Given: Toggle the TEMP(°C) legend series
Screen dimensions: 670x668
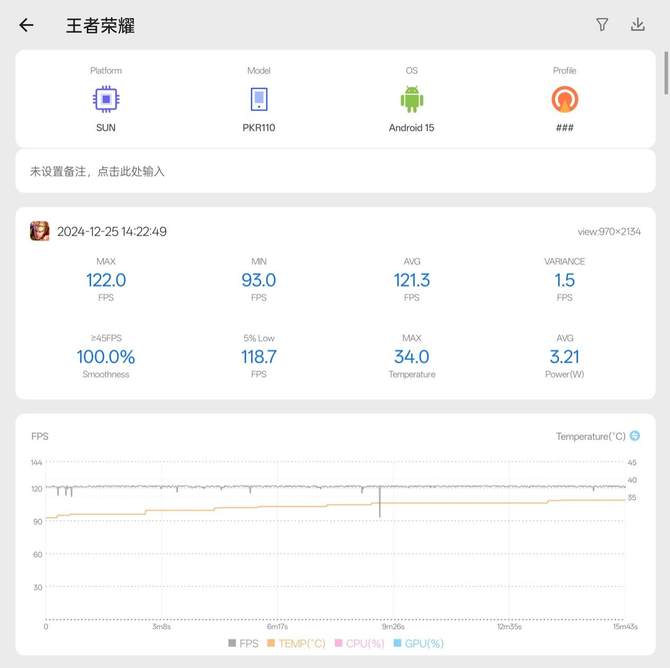Looking at the screenshot, I should [296, 643].
